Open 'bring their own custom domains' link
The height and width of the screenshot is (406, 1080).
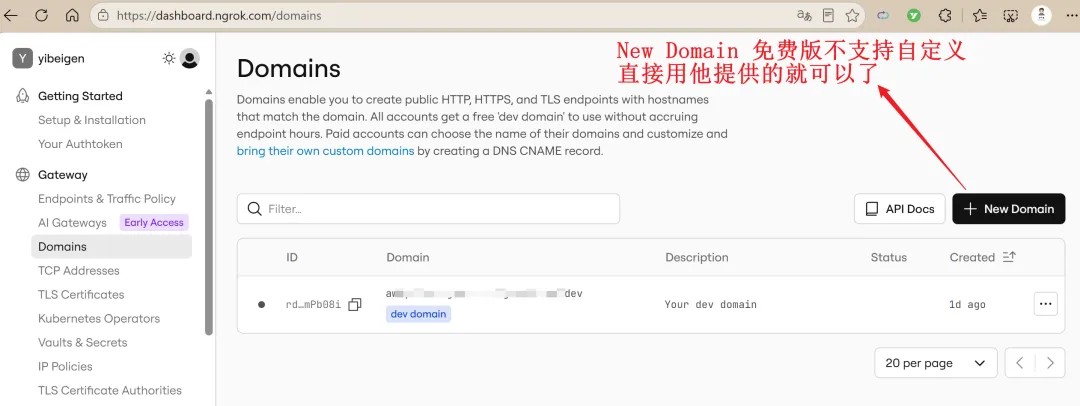click(325, 150)
